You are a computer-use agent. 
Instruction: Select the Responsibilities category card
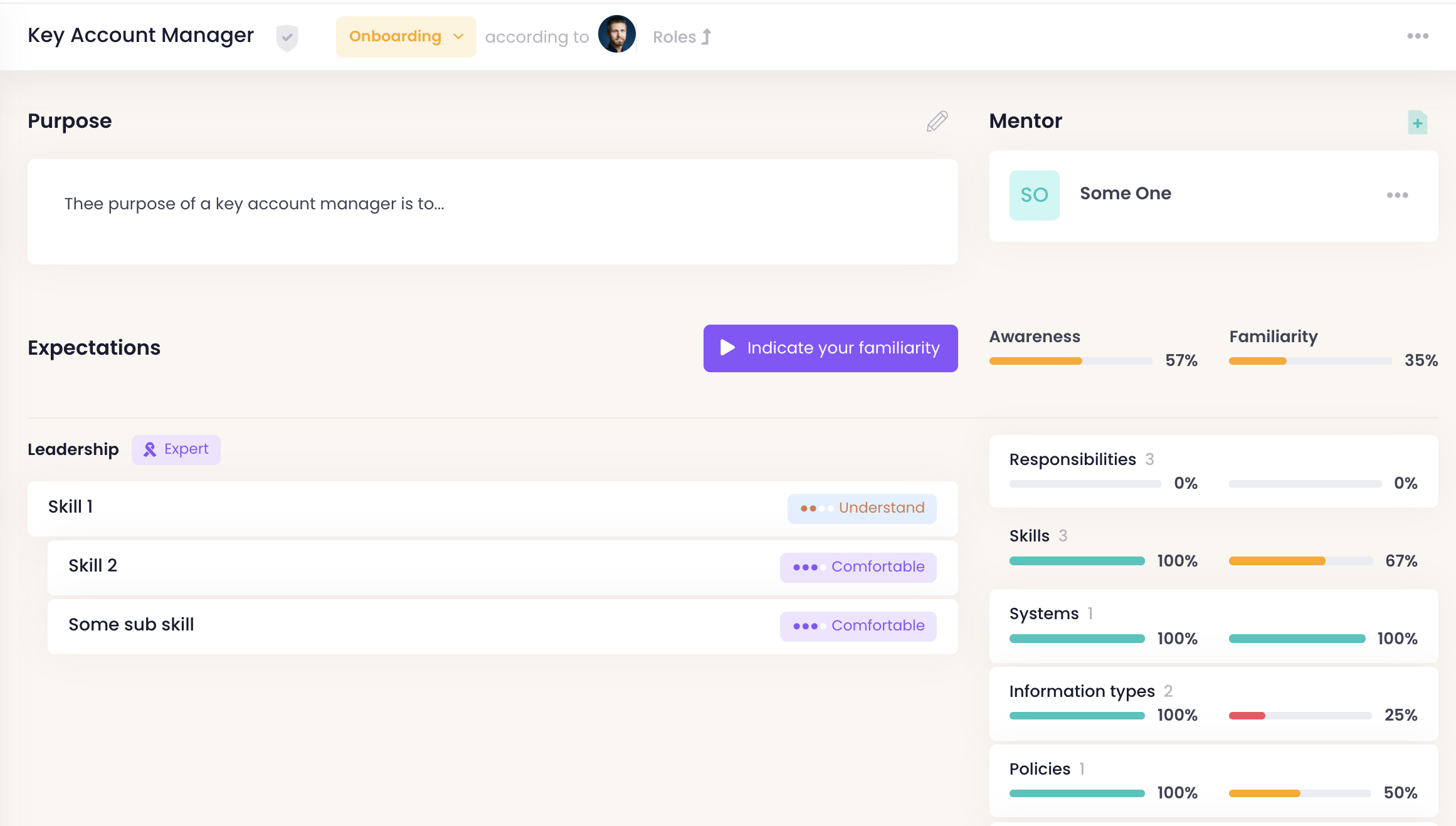coord(1213,471)
